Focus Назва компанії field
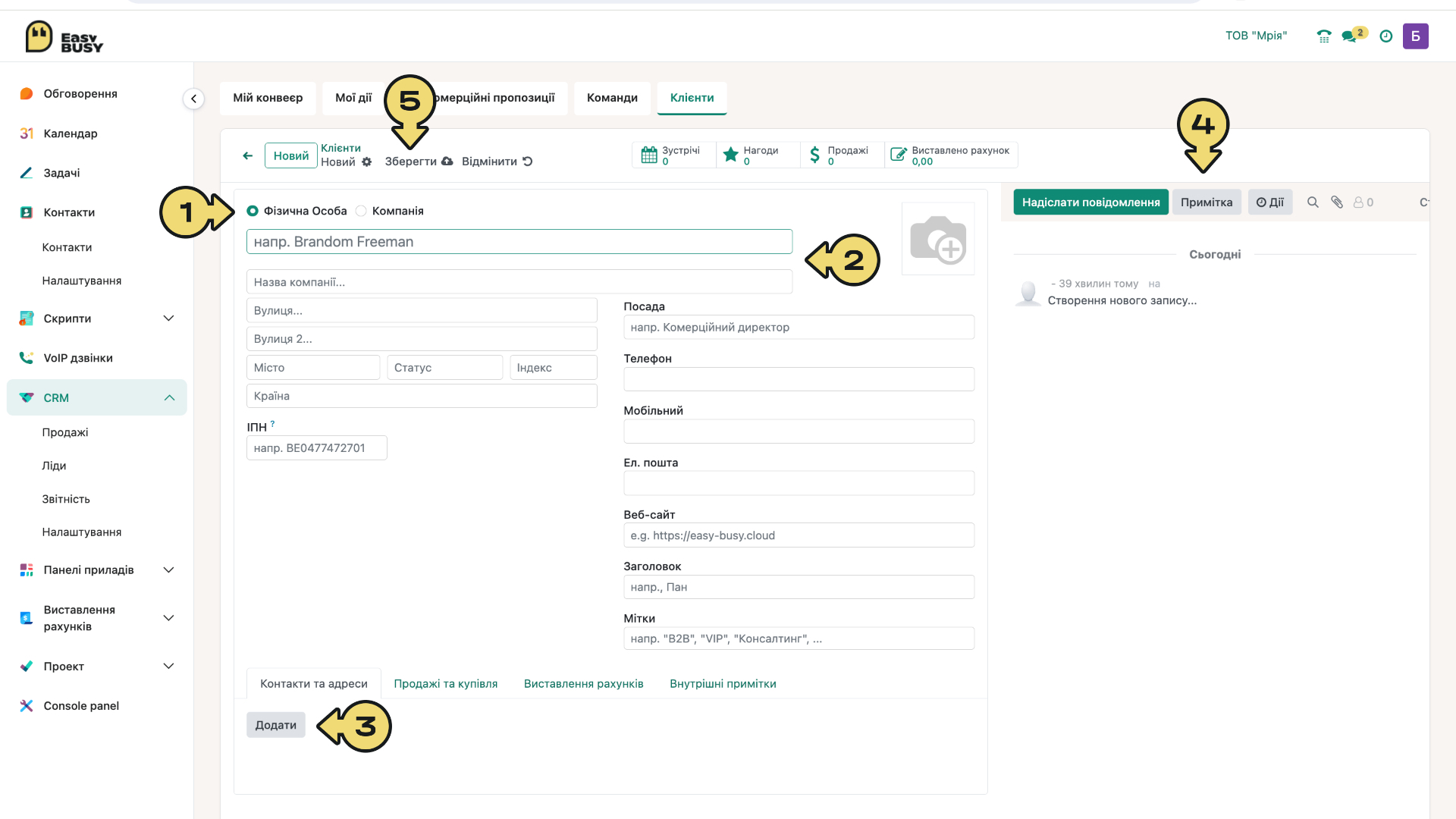 coord(519,282)
